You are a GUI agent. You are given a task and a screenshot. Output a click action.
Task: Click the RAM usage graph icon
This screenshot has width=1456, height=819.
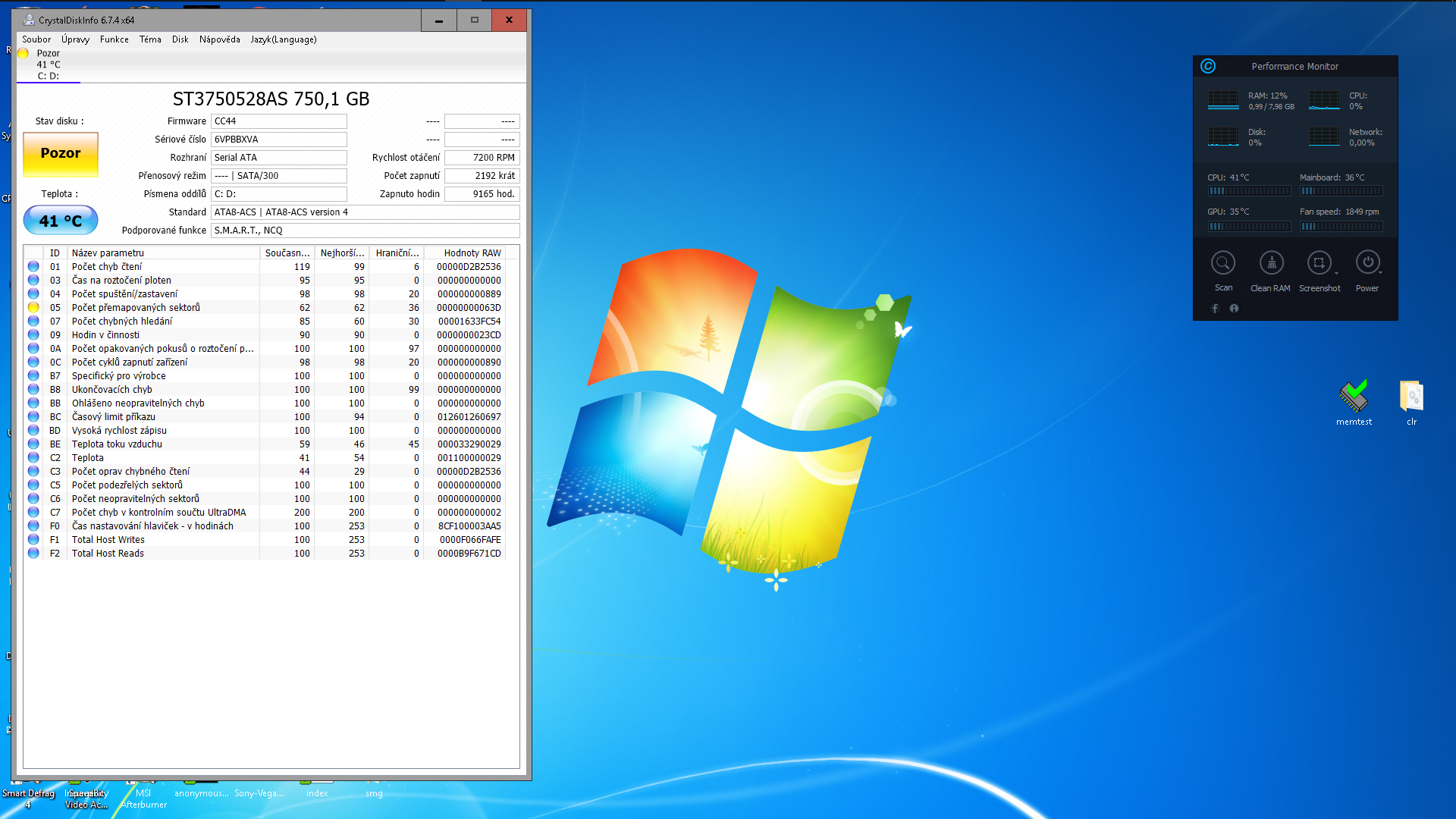(x=1223, y=100)
